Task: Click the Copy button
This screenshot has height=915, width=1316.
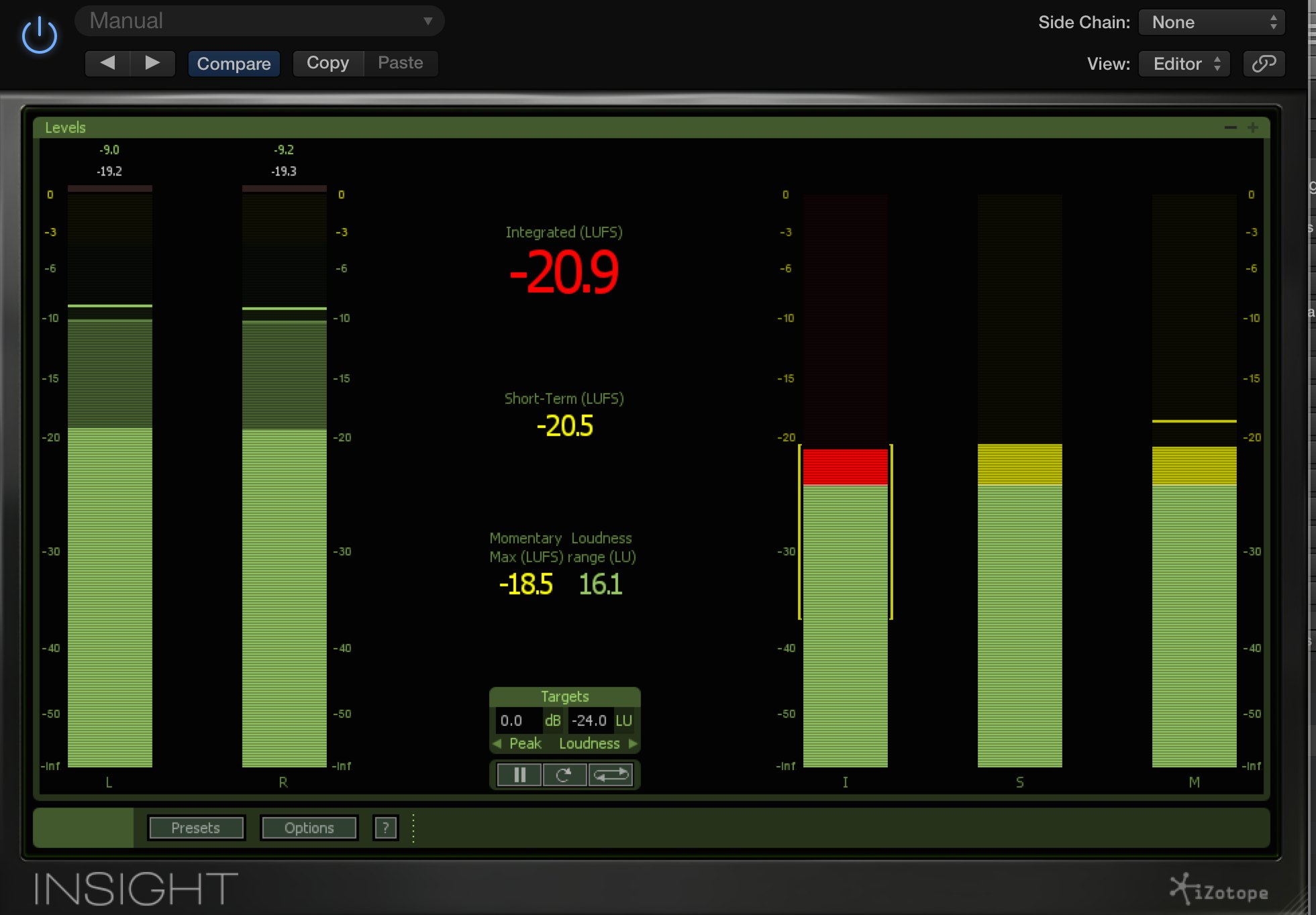Action: (327, 63)
